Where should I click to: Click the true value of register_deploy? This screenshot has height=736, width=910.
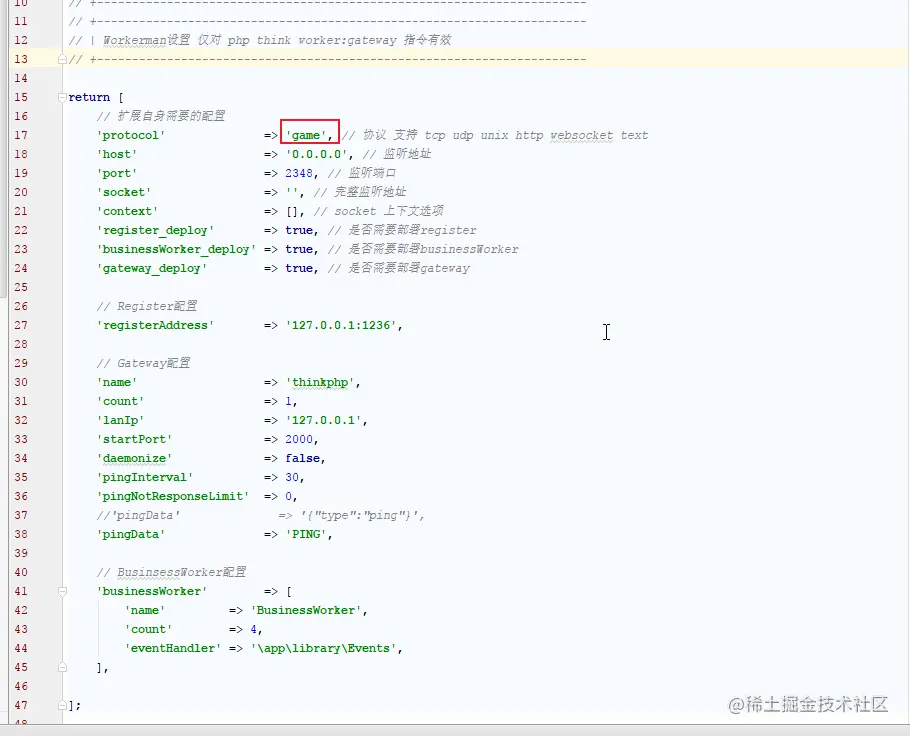point(299,230)
